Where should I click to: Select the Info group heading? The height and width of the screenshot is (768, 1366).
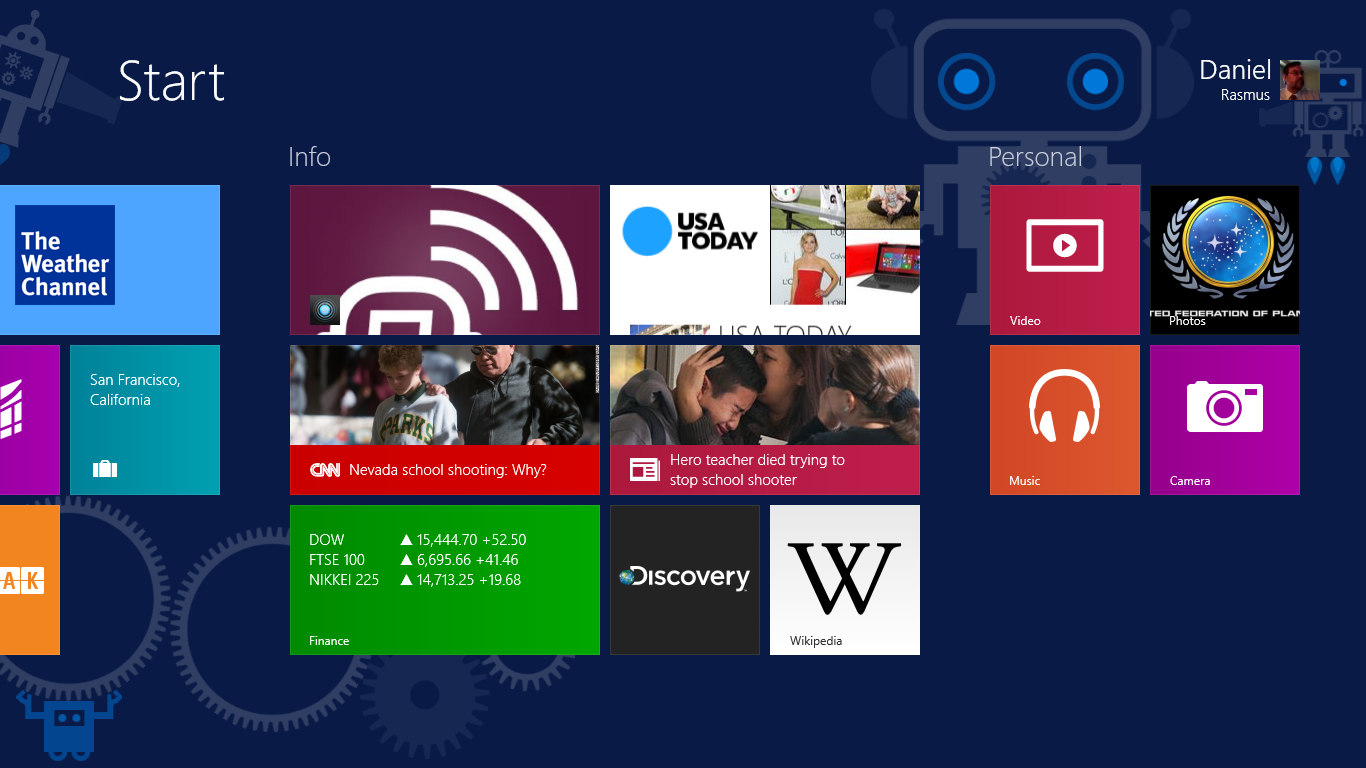(x=309, y=157)
